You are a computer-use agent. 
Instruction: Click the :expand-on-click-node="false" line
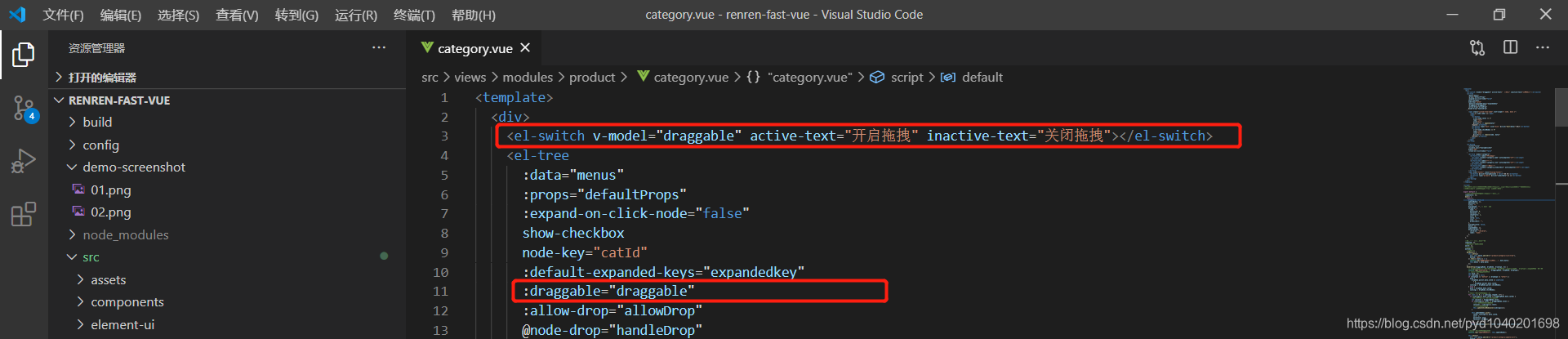tap(636, 213)
